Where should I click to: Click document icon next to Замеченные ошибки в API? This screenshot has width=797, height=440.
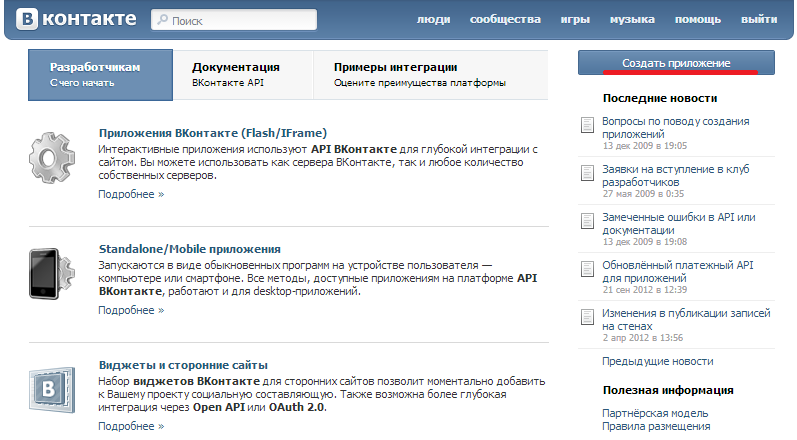point(587,221)
